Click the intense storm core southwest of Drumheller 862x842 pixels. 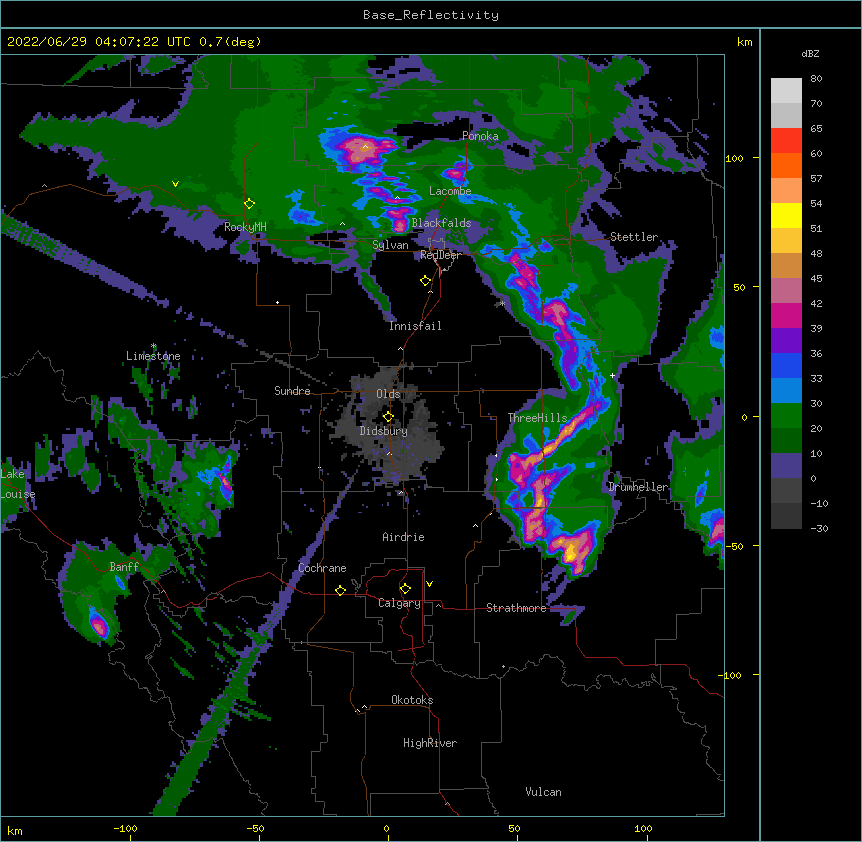point(573,550)
